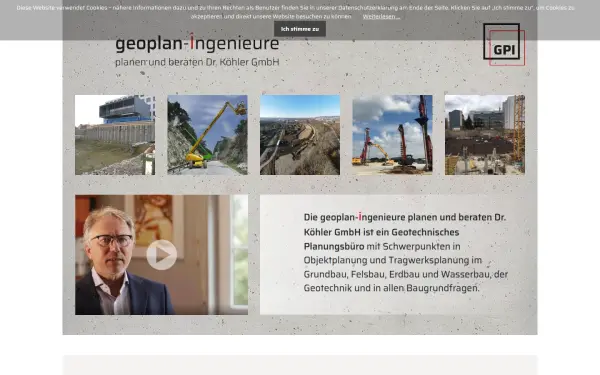Open the yellow boom lift rock face thumbnail
Image resolution: width=600 pixels, height=375 pixels.
coord(207,135)
